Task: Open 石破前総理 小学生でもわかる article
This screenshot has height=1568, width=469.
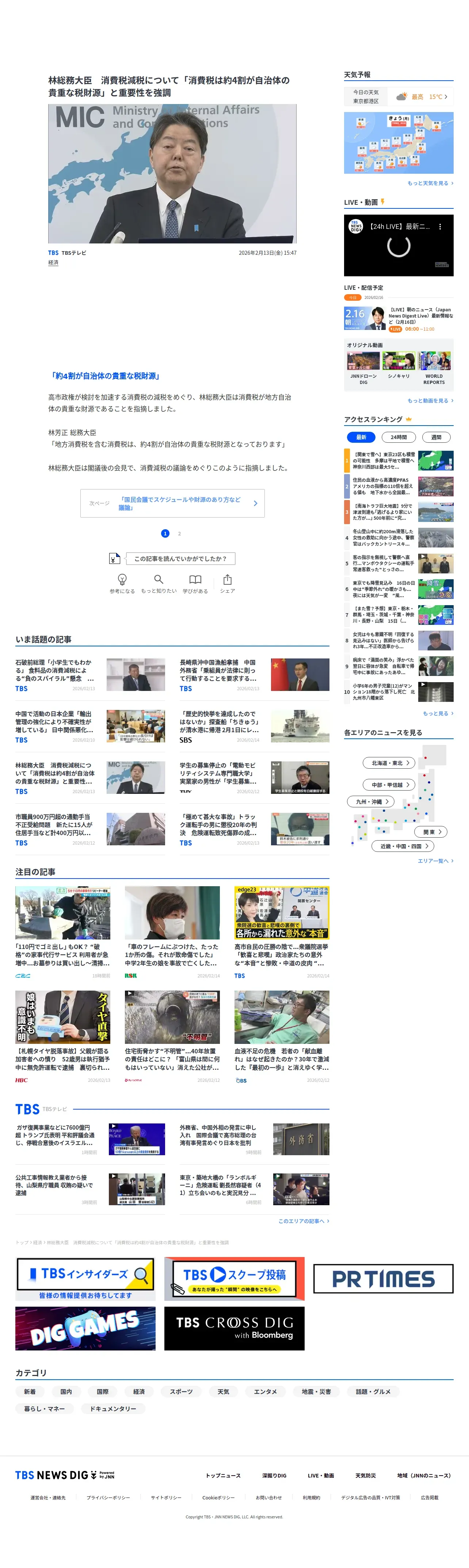Action: click(90, 675)
